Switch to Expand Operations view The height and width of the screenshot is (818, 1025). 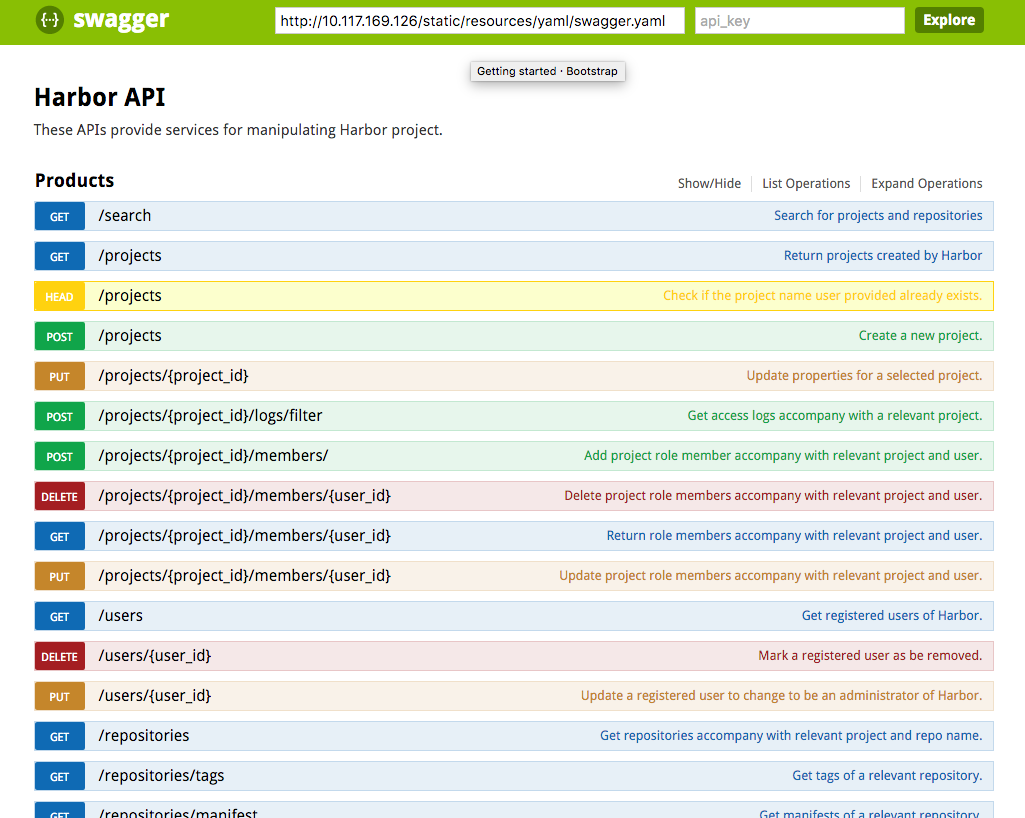(926, 183)
